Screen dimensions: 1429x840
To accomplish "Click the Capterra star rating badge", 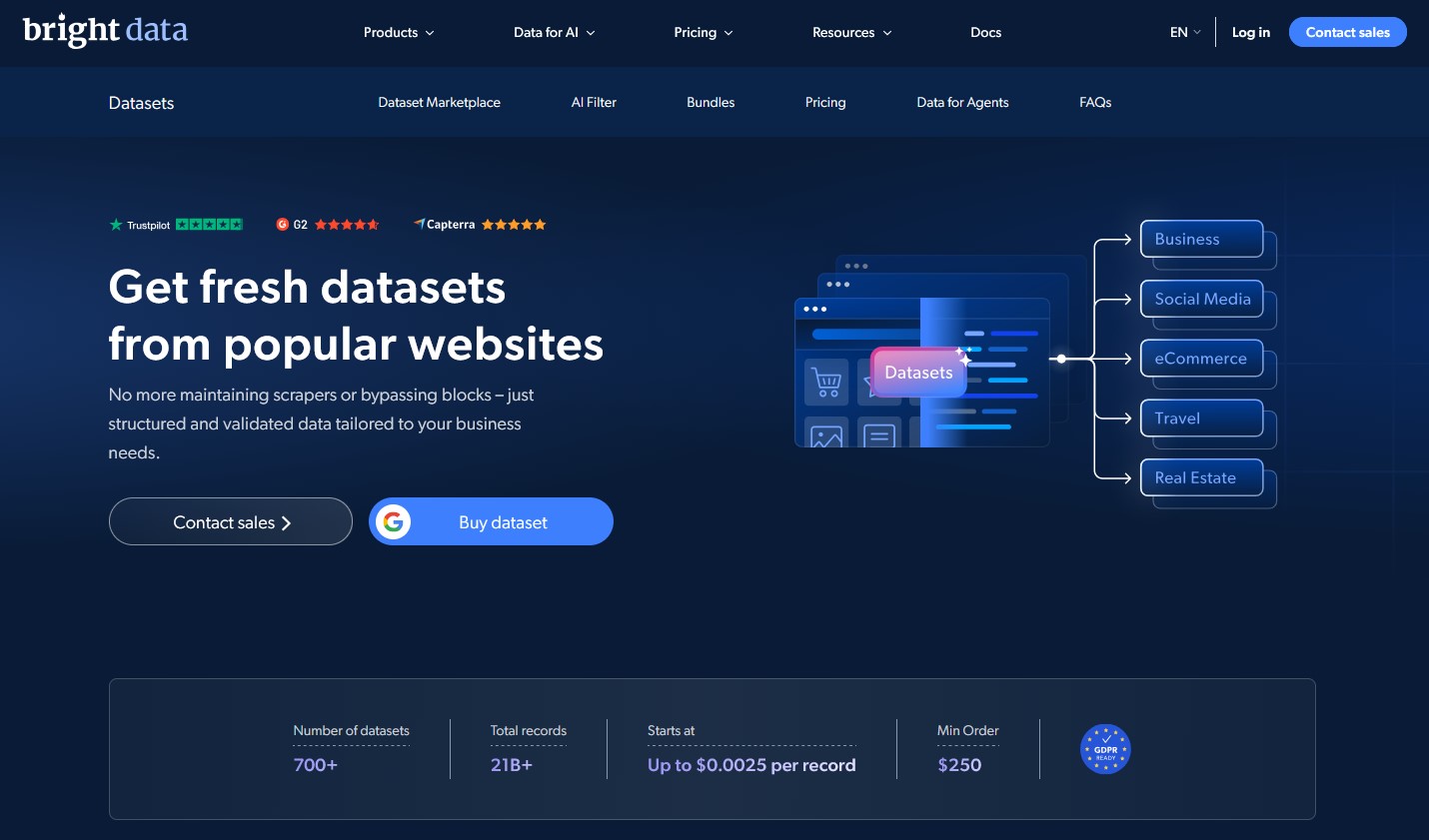I will tap(480, 225).
